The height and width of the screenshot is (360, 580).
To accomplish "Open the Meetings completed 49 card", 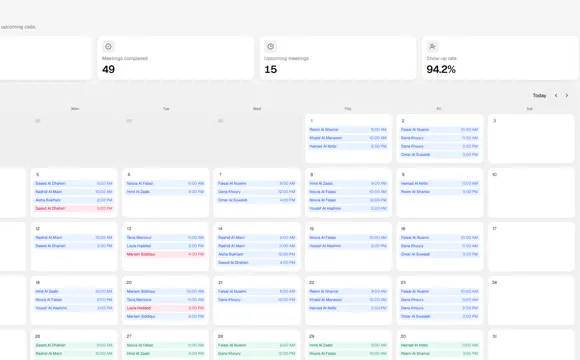I will (176, 58).
